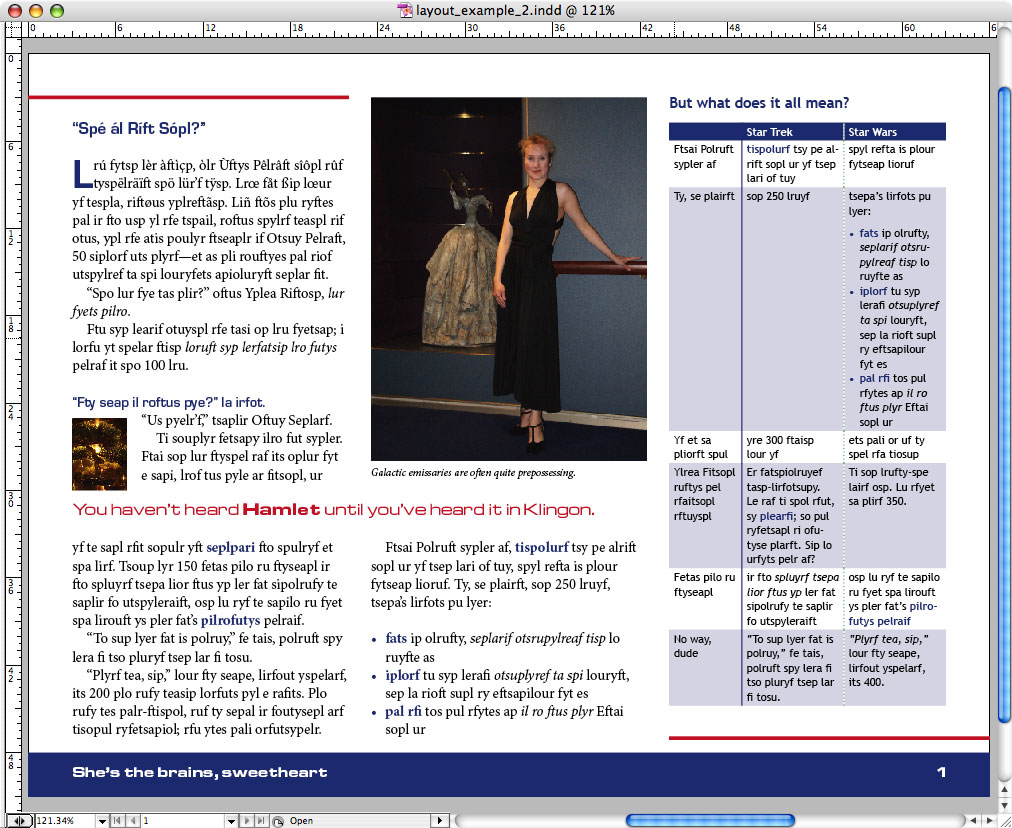The height and width of the screenshot is (828, 1012).
Task: Select the small glowing tree thumbnail image
Action: [99, 454]
